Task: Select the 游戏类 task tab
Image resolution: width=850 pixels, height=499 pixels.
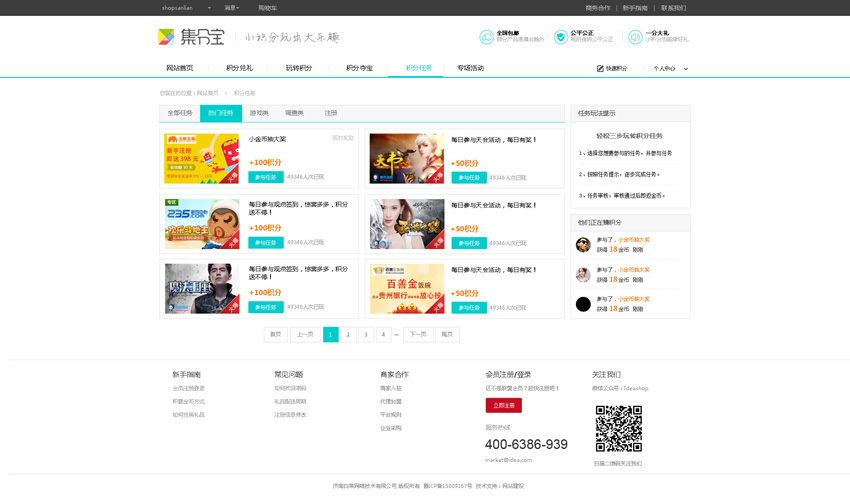Action: [x=259, y=113]
